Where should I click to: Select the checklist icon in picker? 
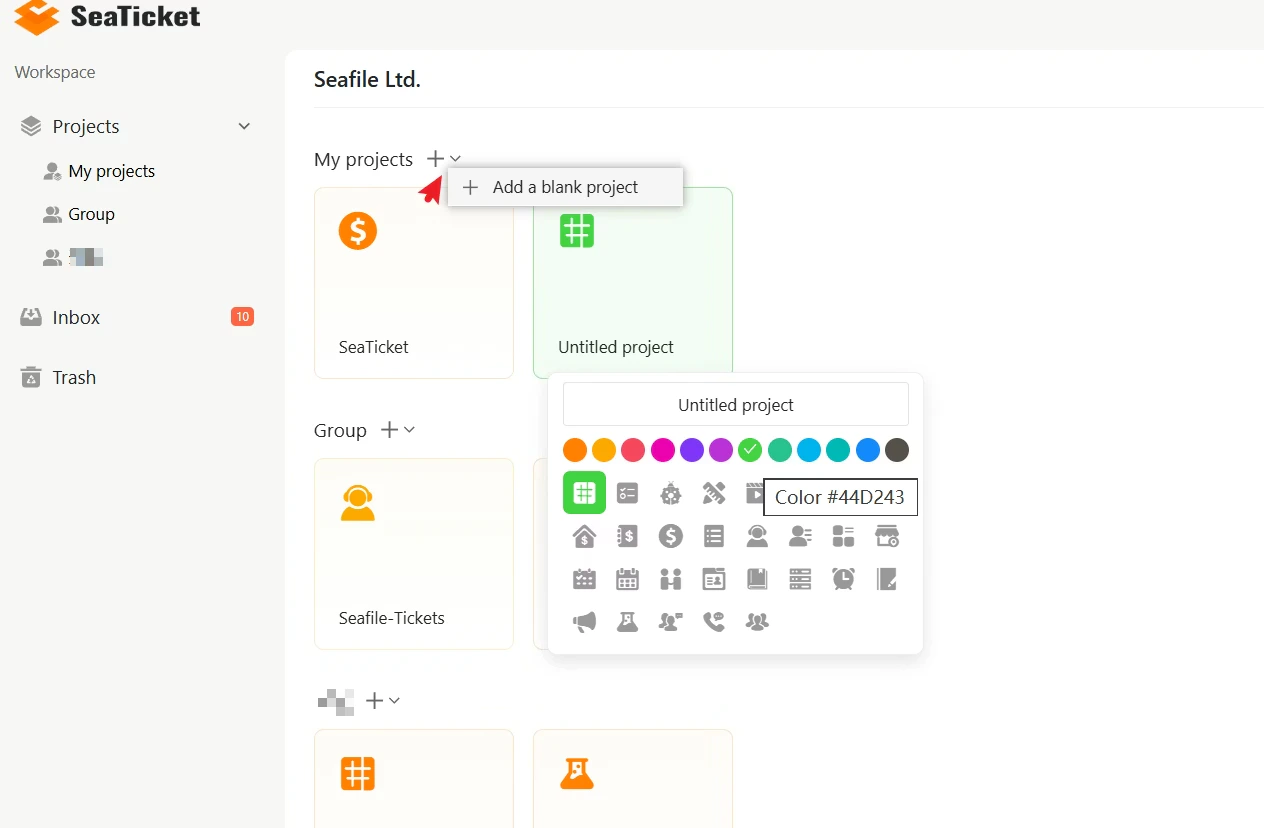click(x=627, y=493)
